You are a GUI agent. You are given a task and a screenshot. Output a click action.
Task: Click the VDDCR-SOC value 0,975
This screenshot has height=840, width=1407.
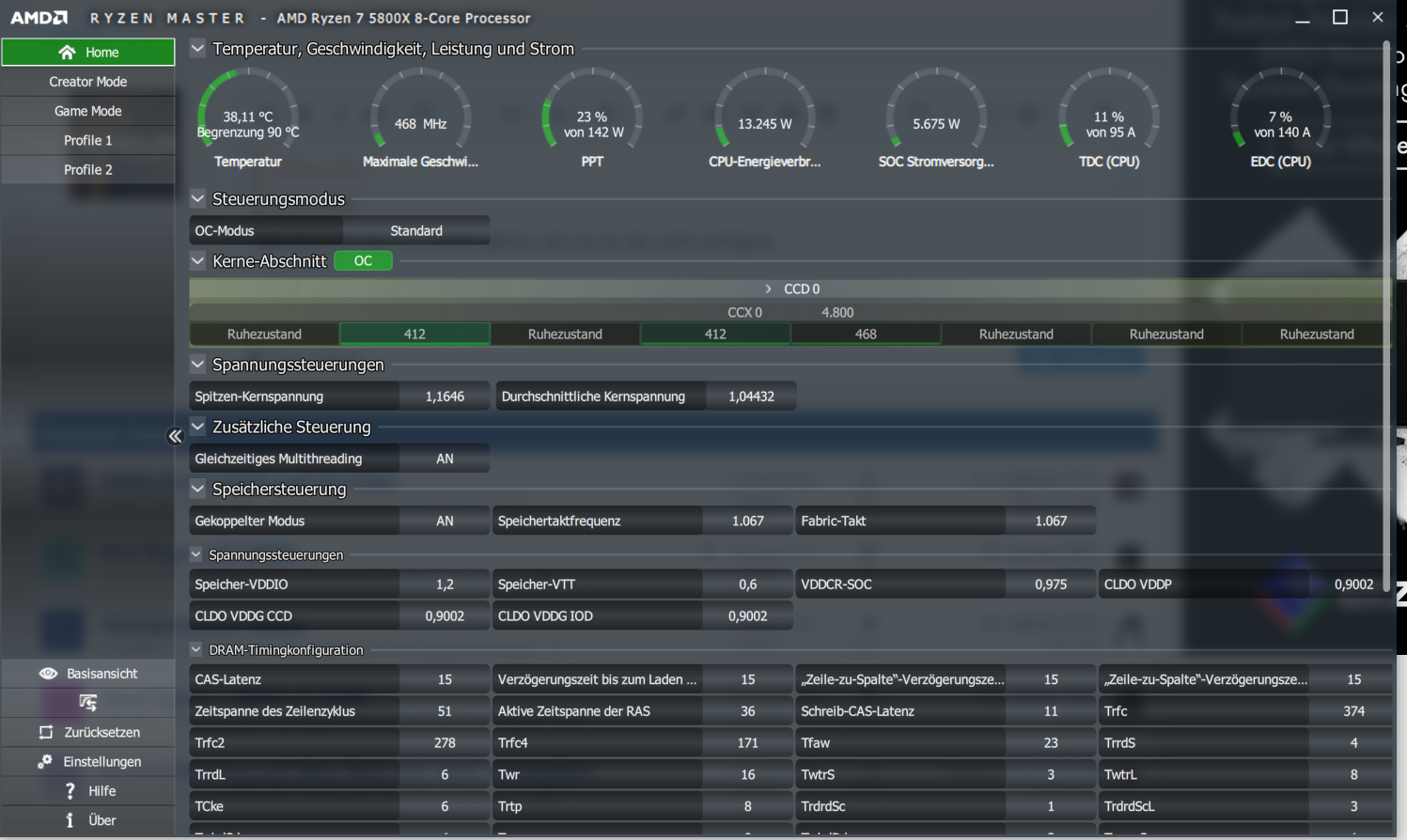click(1051, 584)
